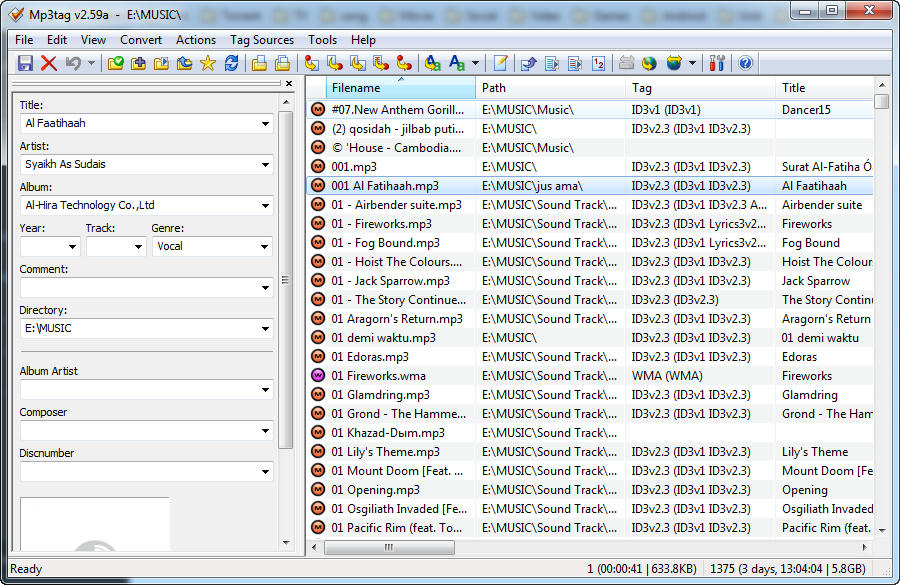The width and height of the screenshot is (900, 585).
Task: Open the Help menu
Action: coord(363,40)
